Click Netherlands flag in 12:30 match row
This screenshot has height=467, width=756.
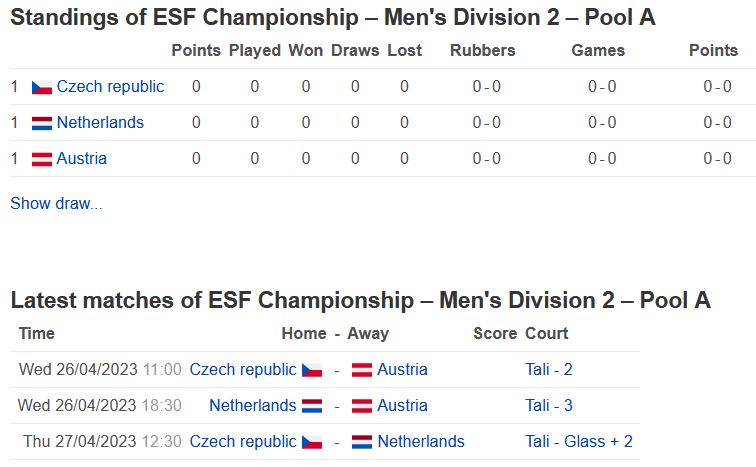coord(362,442)
